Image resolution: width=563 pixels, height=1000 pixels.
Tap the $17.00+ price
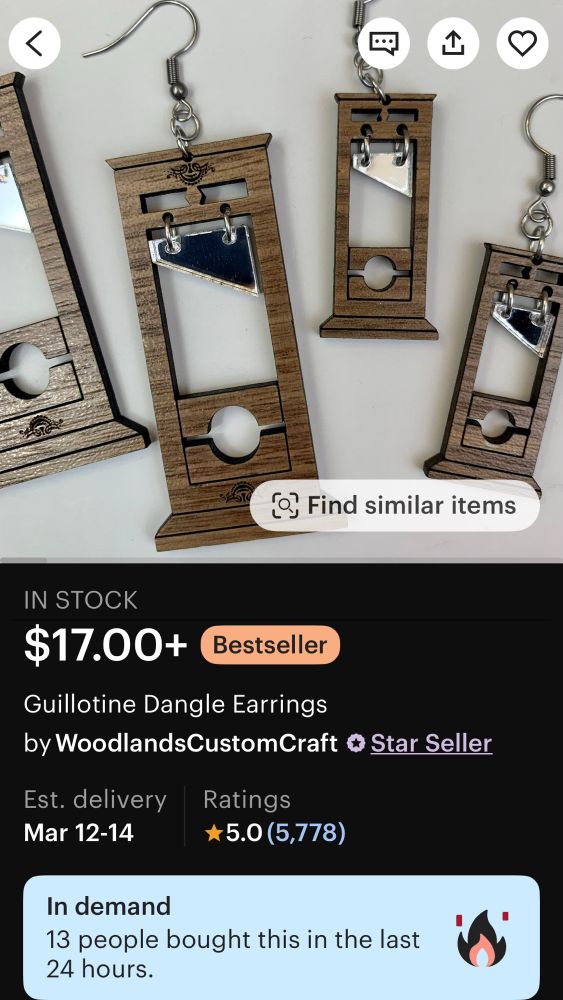coord(105,645)
